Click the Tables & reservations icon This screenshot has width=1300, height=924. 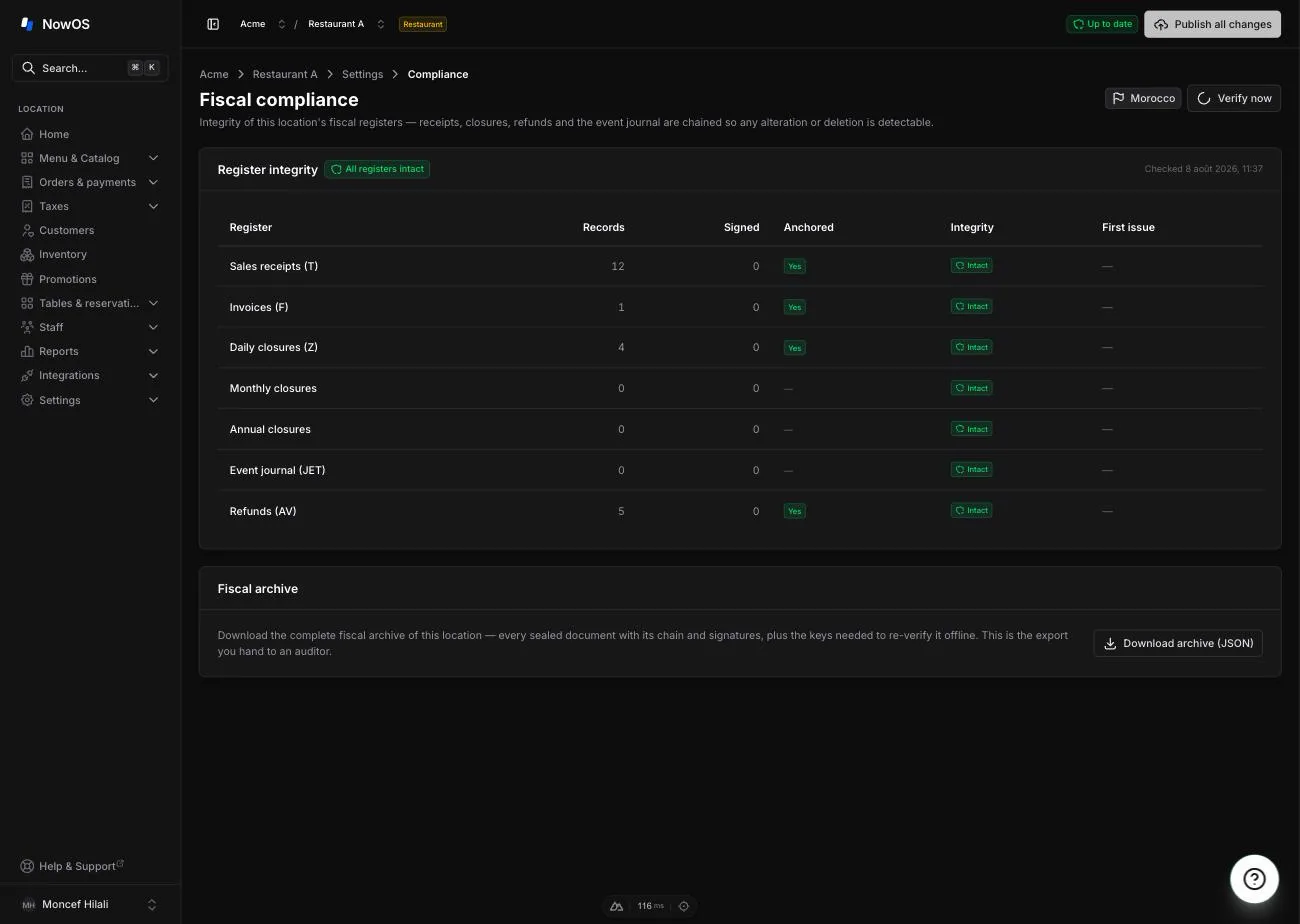pyautogui.click(x=27, y=303)
